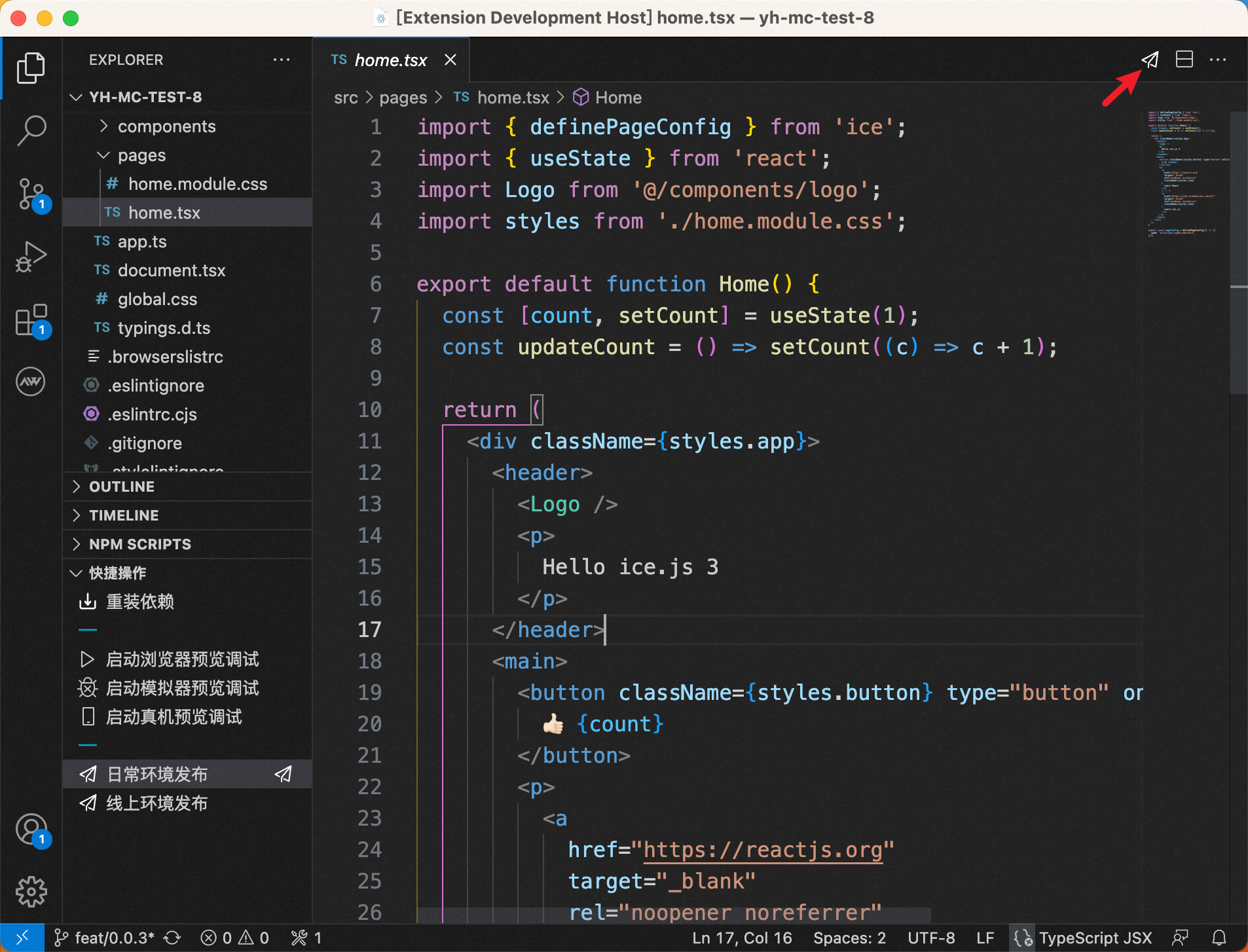Change encoding via the UTF-8 status item
1248x952 pixels.
click(x=931, y=937)
